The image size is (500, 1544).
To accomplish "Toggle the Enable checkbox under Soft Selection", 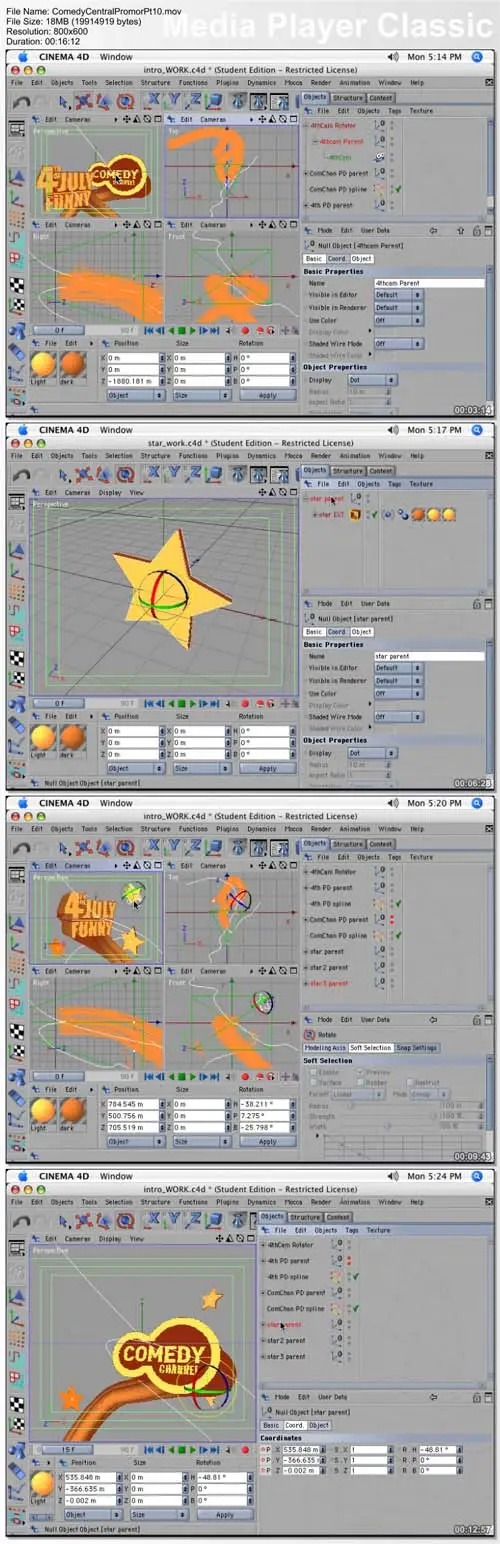I will (314, 1071).
